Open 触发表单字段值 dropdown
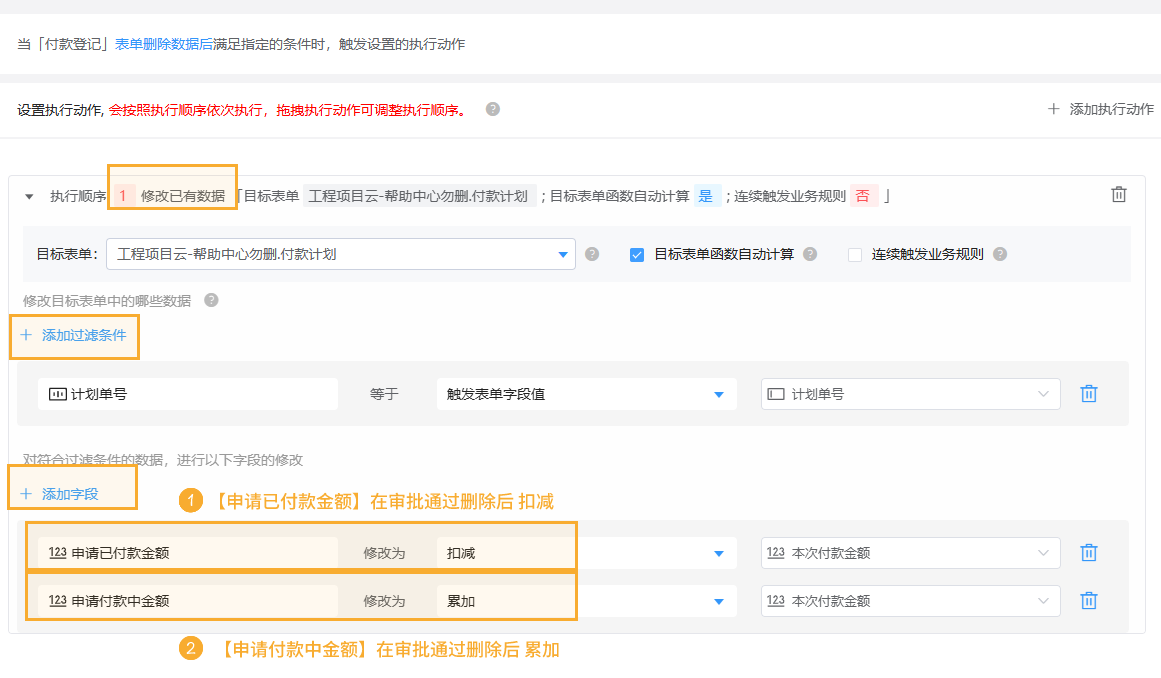This screenshot has height=678, width=1161. 586,394
